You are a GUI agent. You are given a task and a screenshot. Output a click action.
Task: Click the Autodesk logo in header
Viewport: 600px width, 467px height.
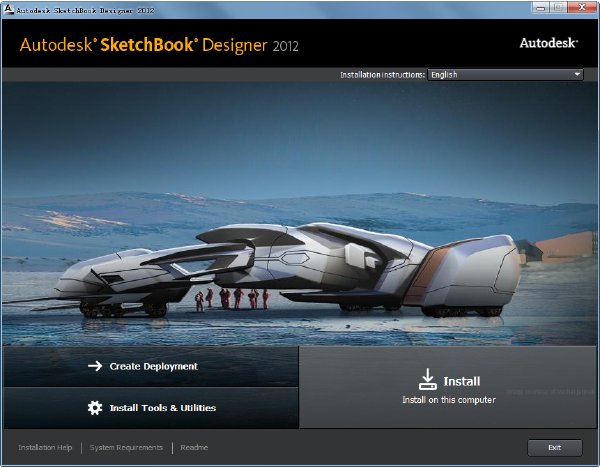pyautogui.click(x=549, y=43)
